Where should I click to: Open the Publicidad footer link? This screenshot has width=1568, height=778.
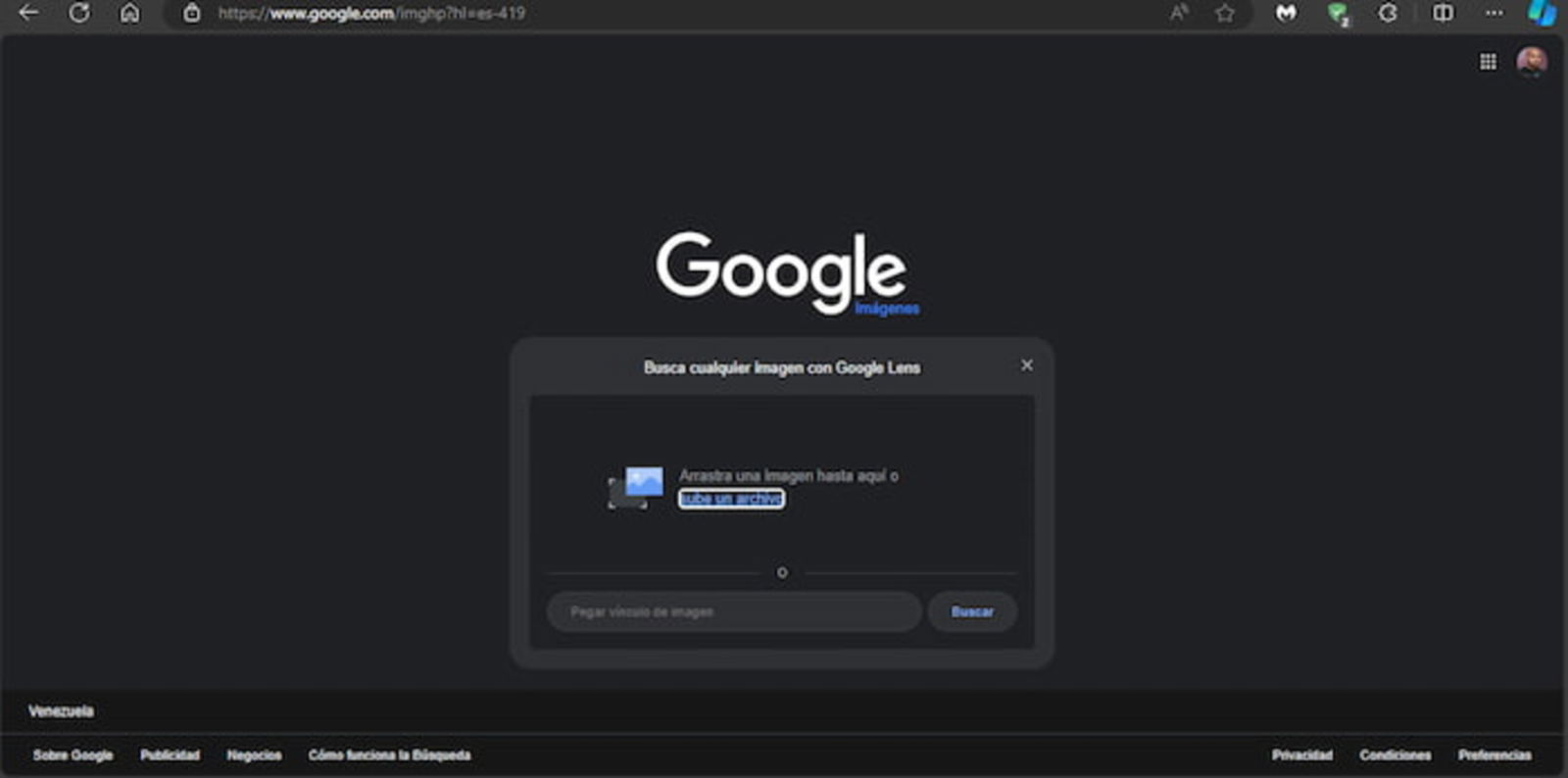pyautogui.click(x=170, y=755)
